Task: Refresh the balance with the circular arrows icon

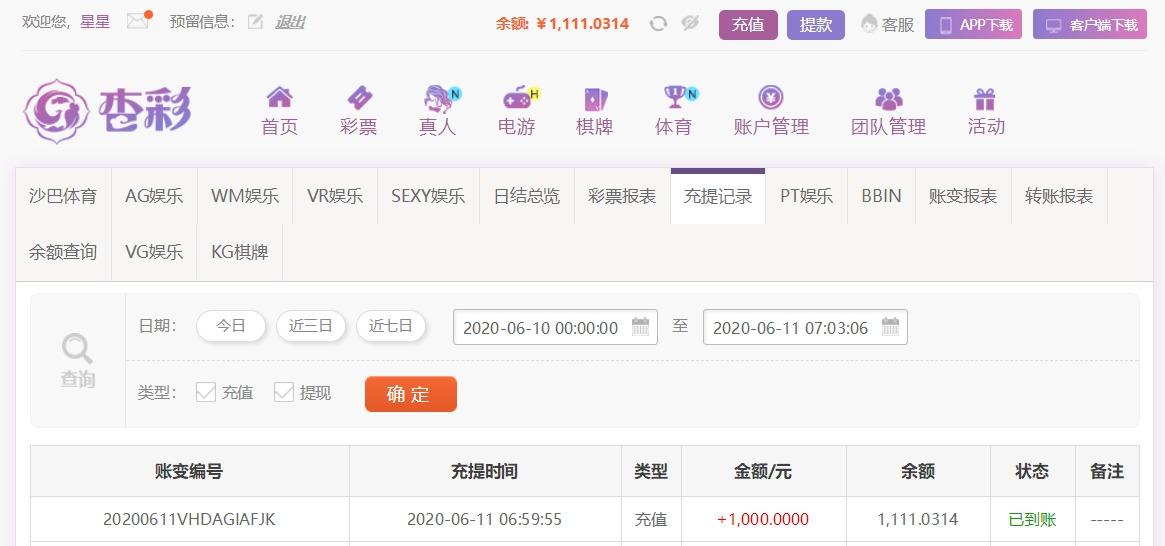Action: (658, 24)
